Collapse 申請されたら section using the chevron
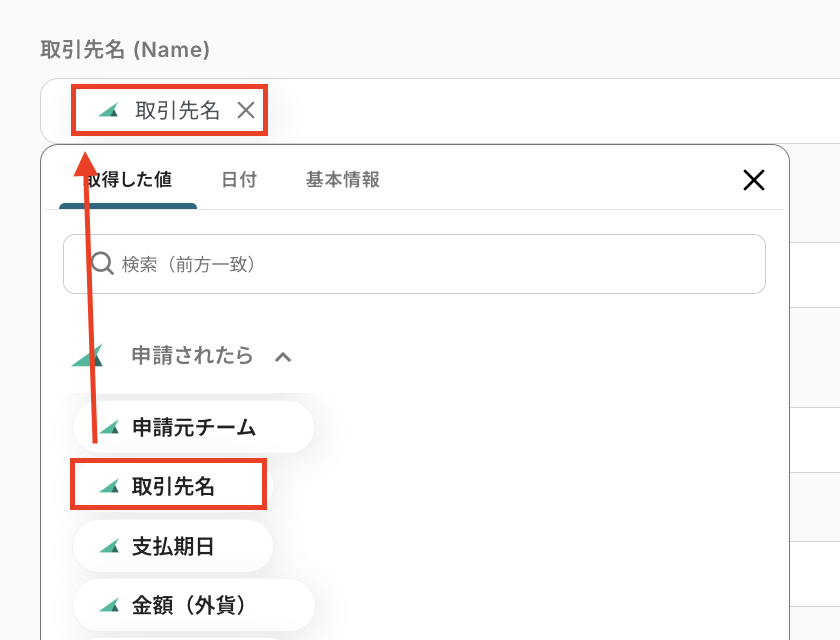Viewport: 840px width, 640px height. tap(283, 356)
